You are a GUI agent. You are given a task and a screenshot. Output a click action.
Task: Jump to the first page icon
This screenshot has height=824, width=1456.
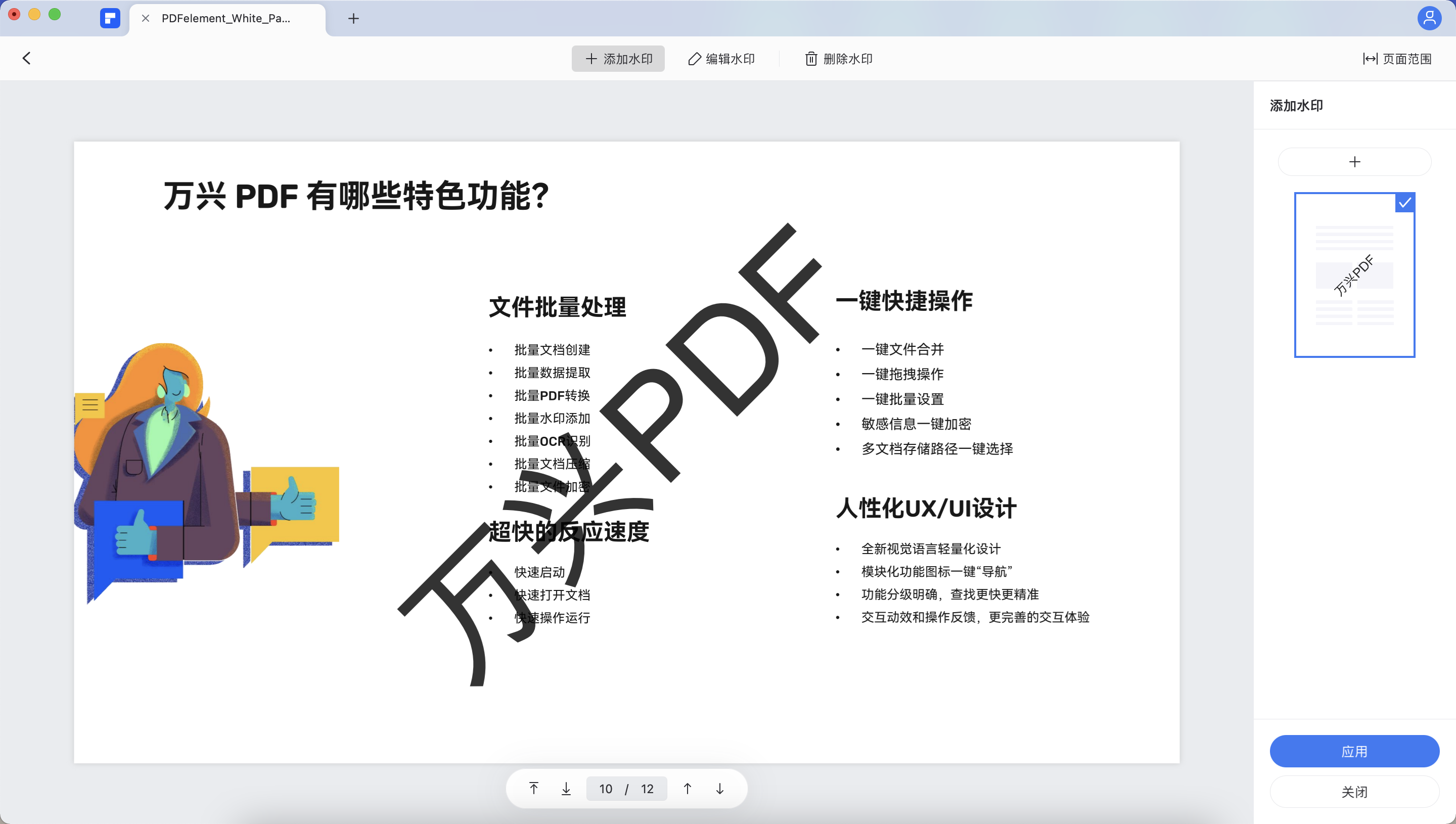click(x=533, y=788)
